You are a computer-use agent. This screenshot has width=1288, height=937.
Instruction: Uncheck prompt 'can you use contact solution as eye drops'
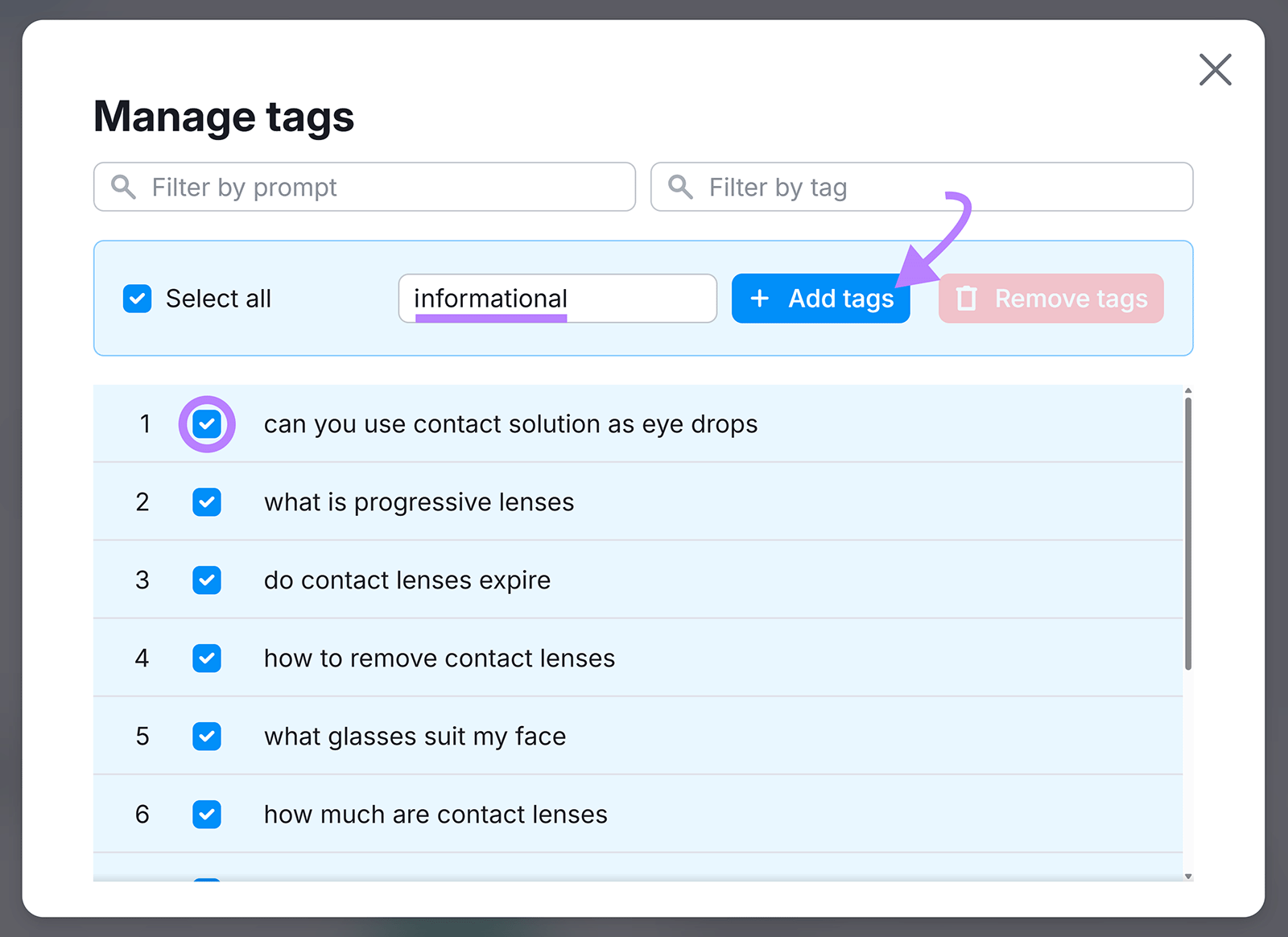pyautogui.click(x=207, y=423)
